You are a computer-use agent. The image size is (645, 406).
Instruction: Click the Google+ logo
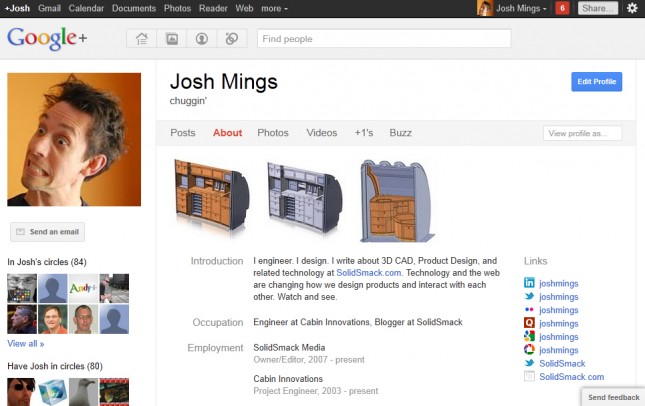[x=47, y=38]
